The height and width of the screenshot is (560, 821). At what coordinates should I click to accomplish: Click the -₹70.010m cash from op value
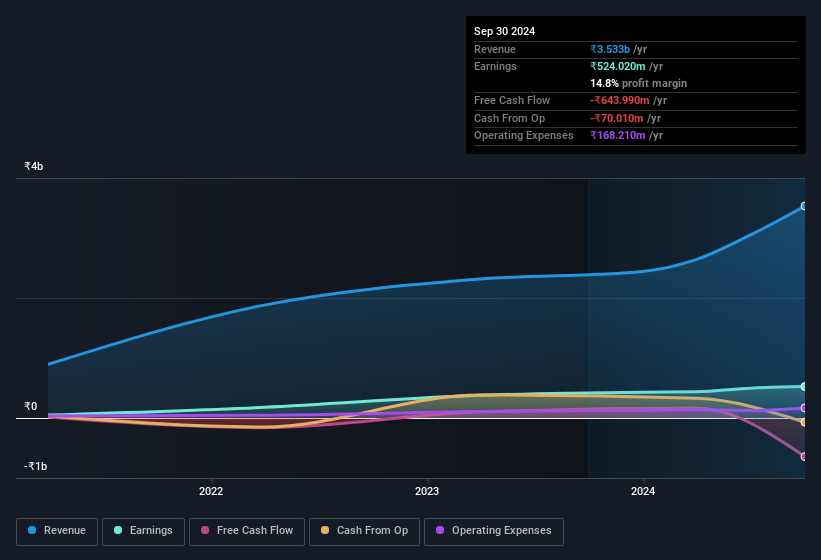coord(617,118)
